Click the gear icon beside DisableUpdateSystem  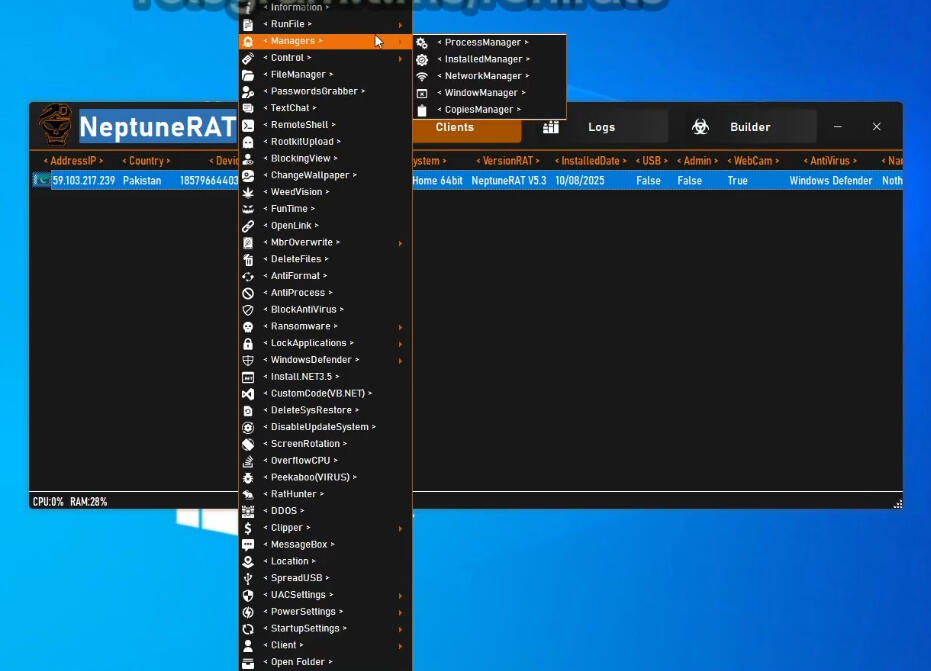point(248,428)
